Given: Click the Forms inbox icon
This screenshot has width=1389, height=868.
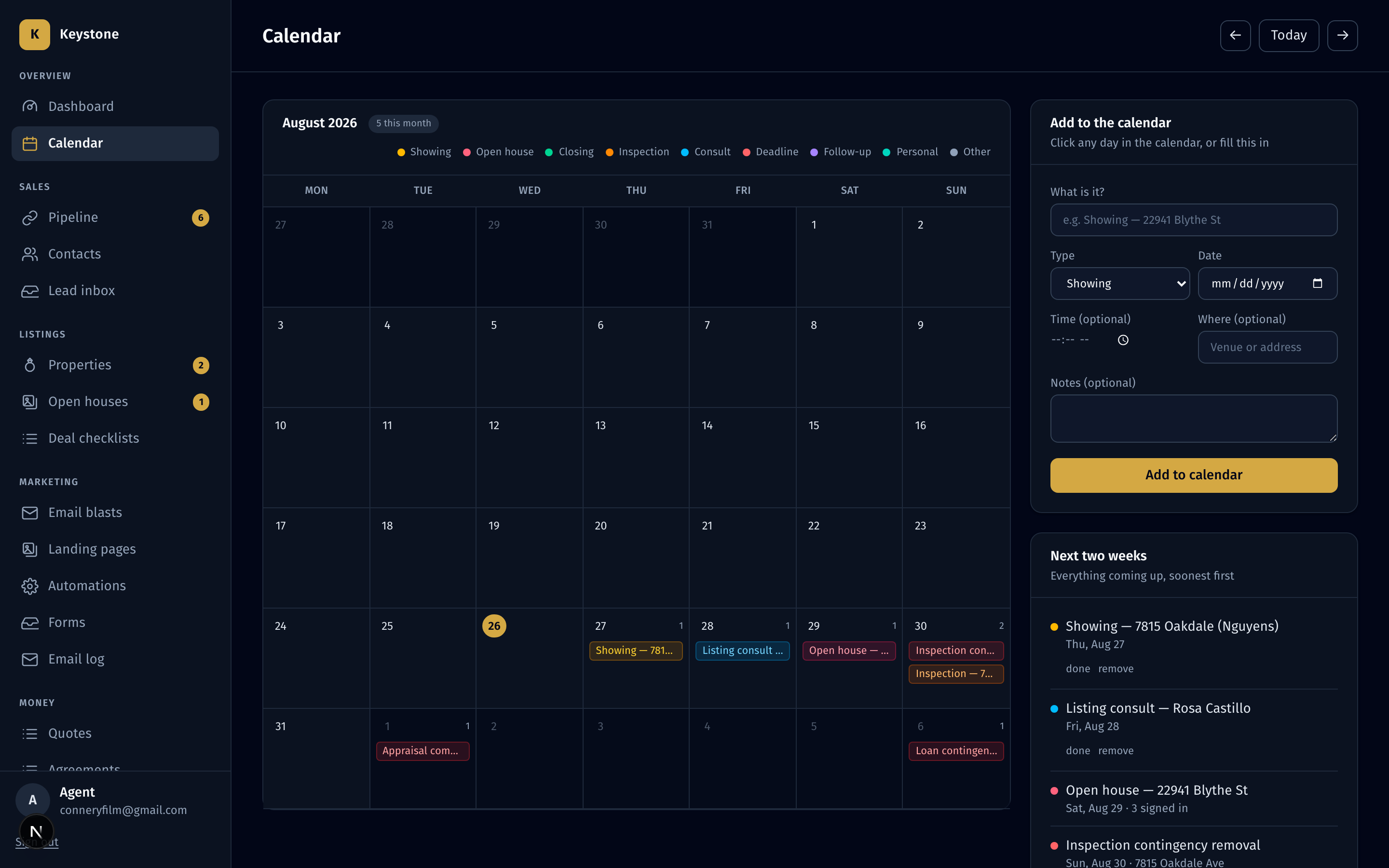Looking at the screenshot, I should [30, 623].
